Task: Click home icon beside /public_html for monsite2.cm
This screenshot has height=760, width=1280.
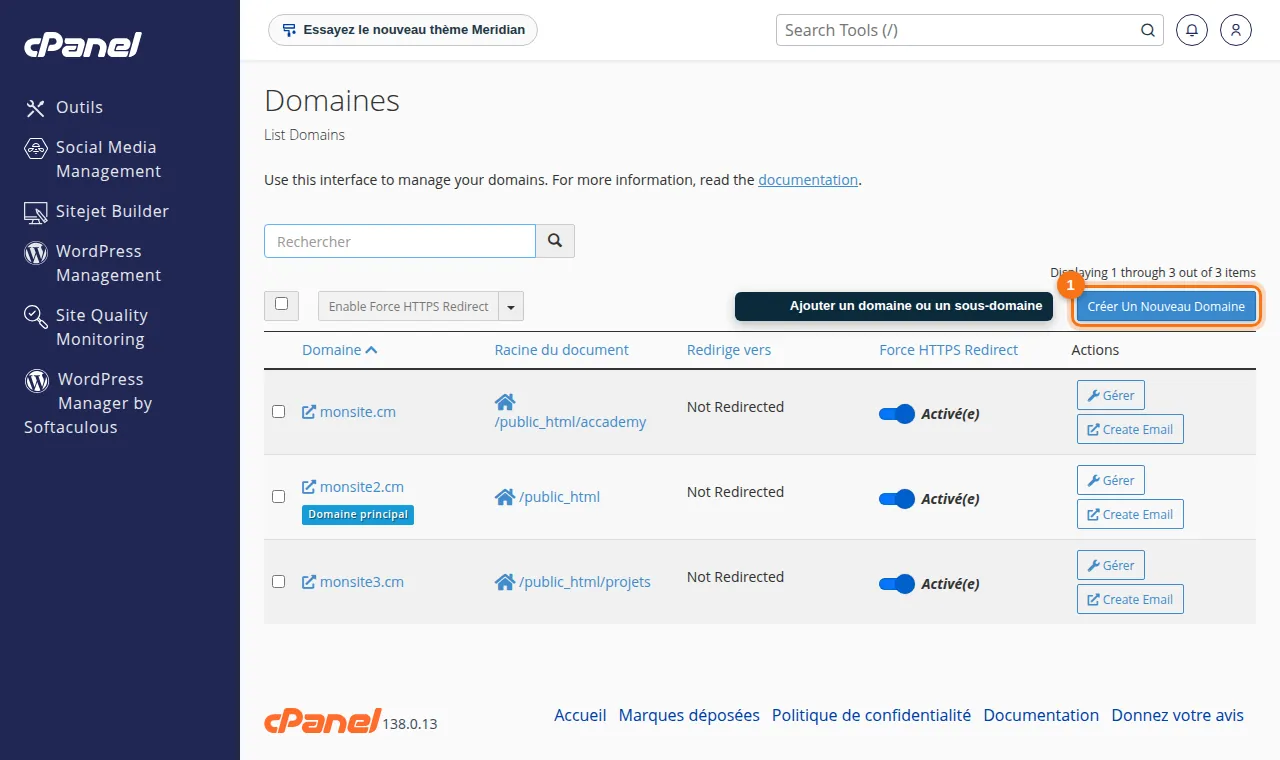Action: point(505,497)
